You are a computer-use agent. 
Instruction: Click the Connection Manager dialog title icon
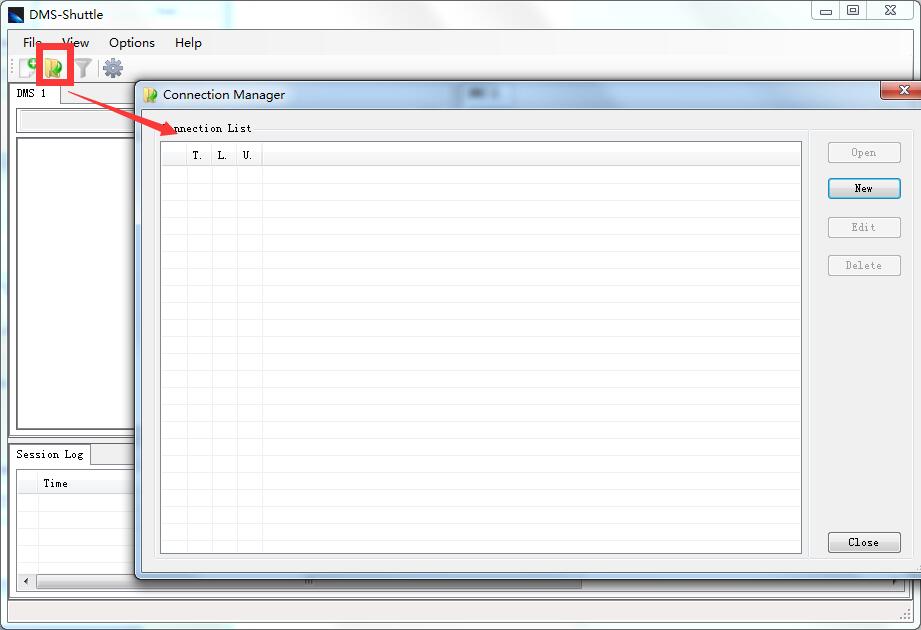150,95
